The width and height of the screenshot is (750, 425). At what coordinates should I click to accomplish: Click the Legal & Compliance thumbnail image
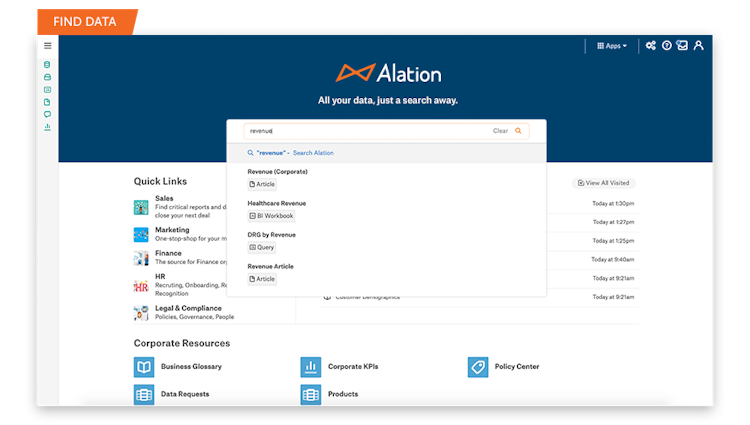point(141,313)
